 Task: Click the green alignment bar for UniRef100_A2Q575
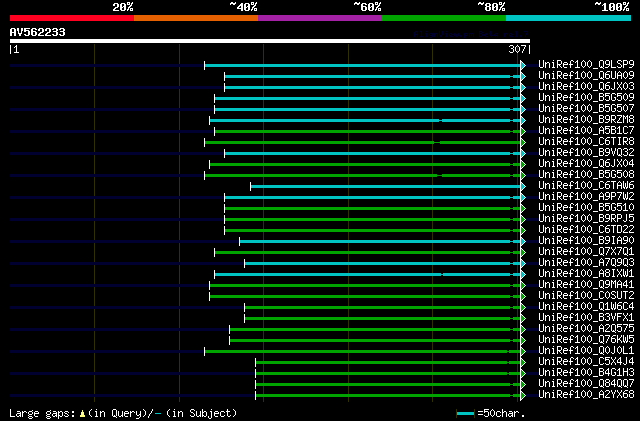pos(375,330)
